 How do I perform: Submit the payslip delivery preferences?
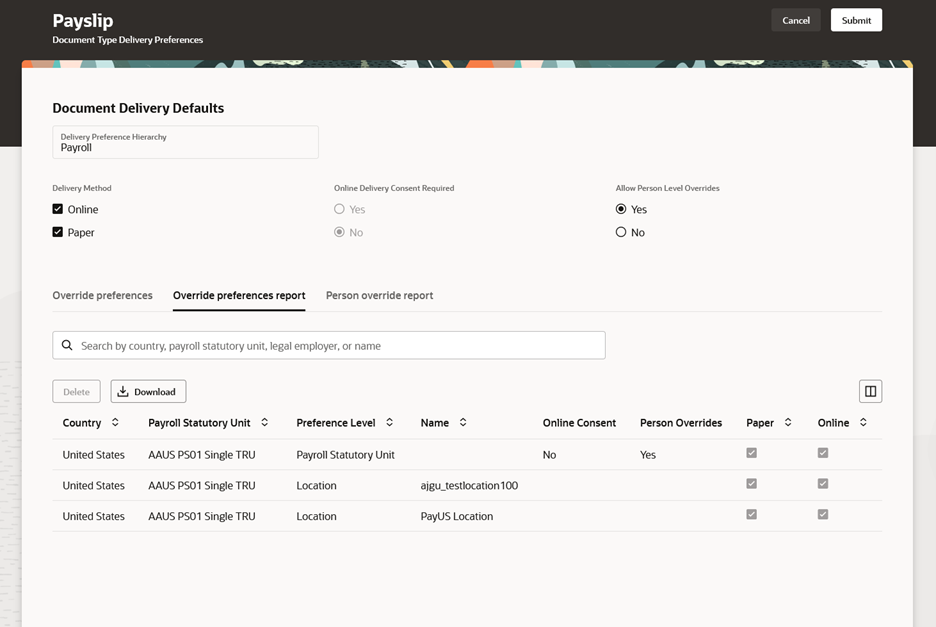point(856,20)
